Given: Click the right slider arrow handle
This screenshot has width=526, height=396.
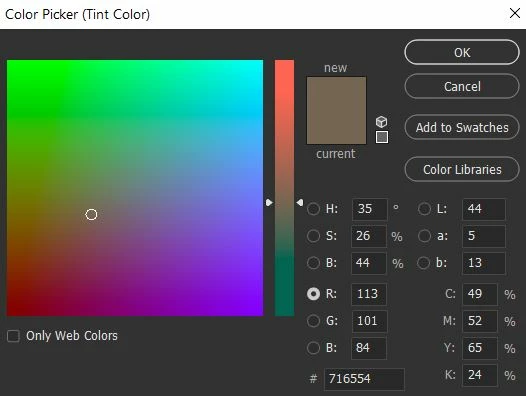Looking at the screenshot, I should coord(300,203).
